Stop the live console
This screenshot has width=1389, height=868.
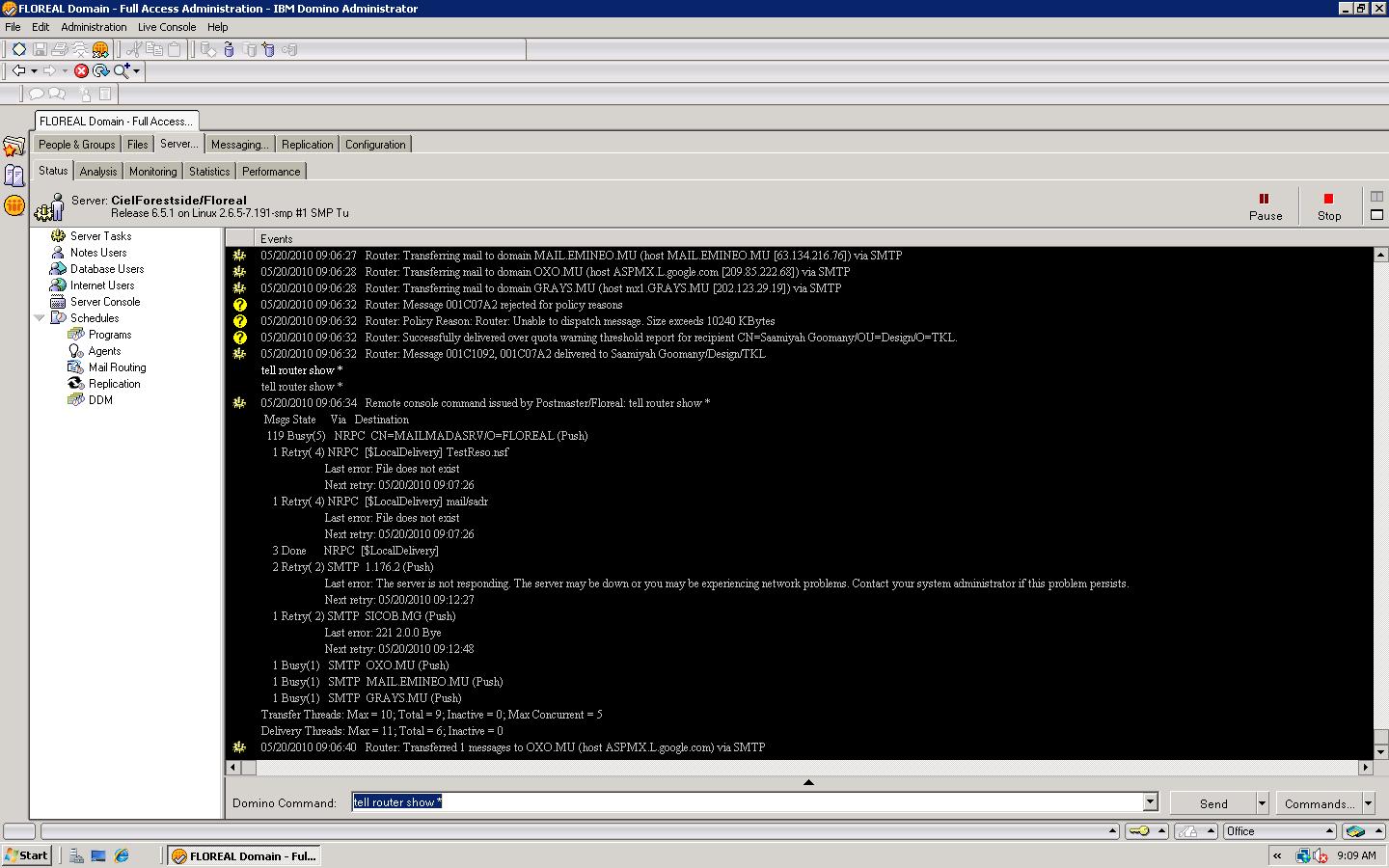[x=1329, y=206]
